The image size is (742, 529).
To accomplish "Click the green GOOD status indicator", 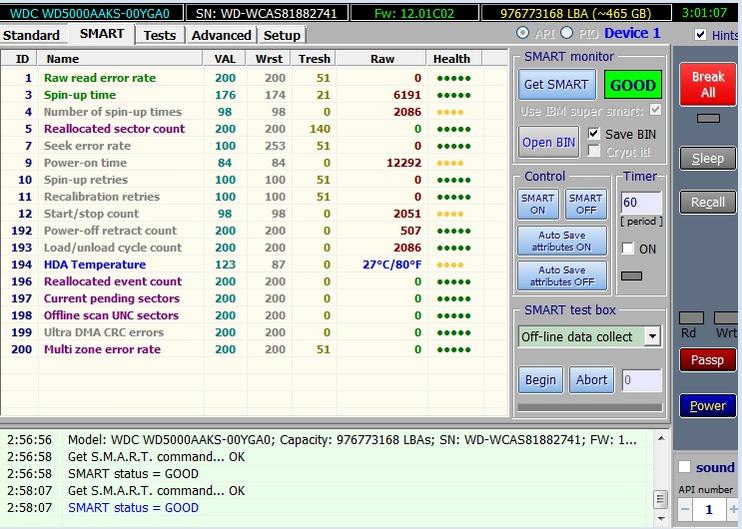I will (633, 85).
